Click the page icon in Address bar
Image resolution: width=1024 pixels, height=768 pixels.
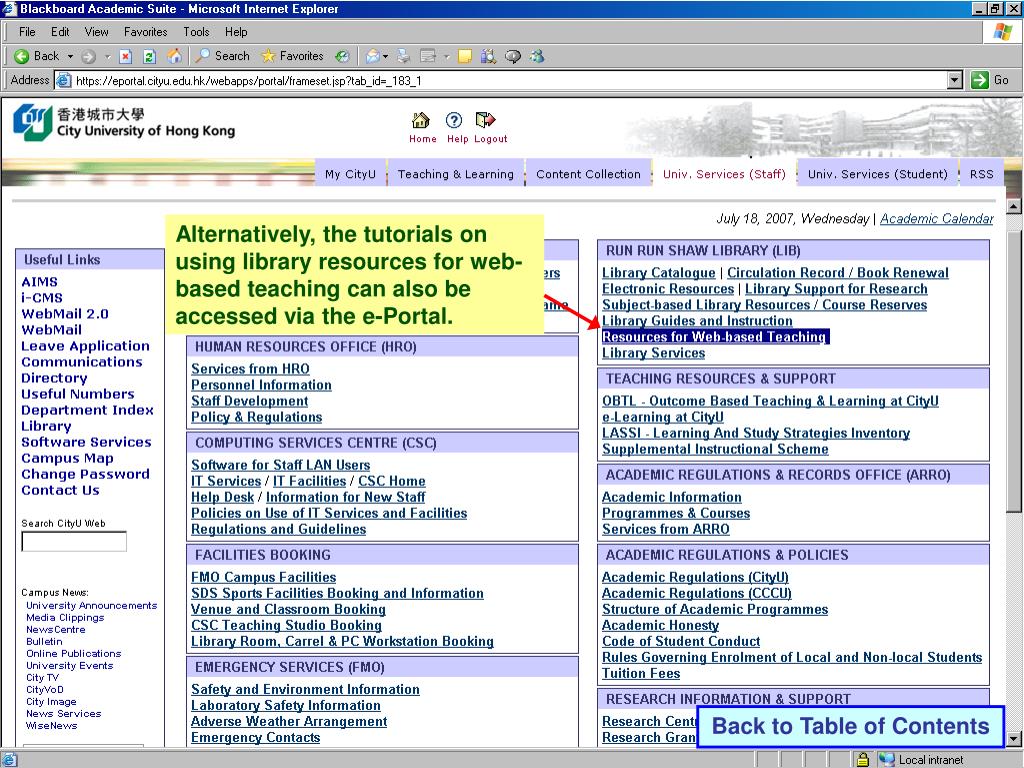(63, 80)
